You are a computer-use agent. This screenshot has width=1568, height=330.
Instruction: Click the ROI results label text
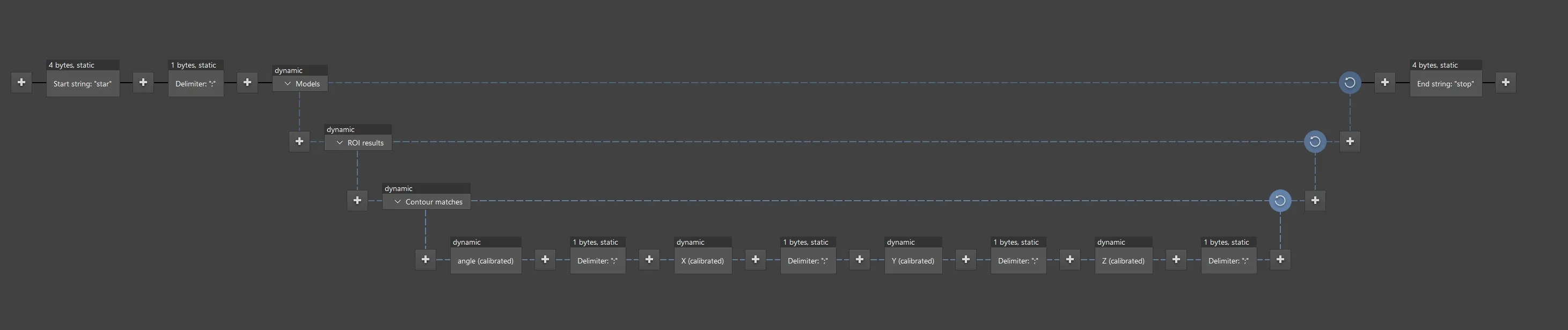(365, 143)
